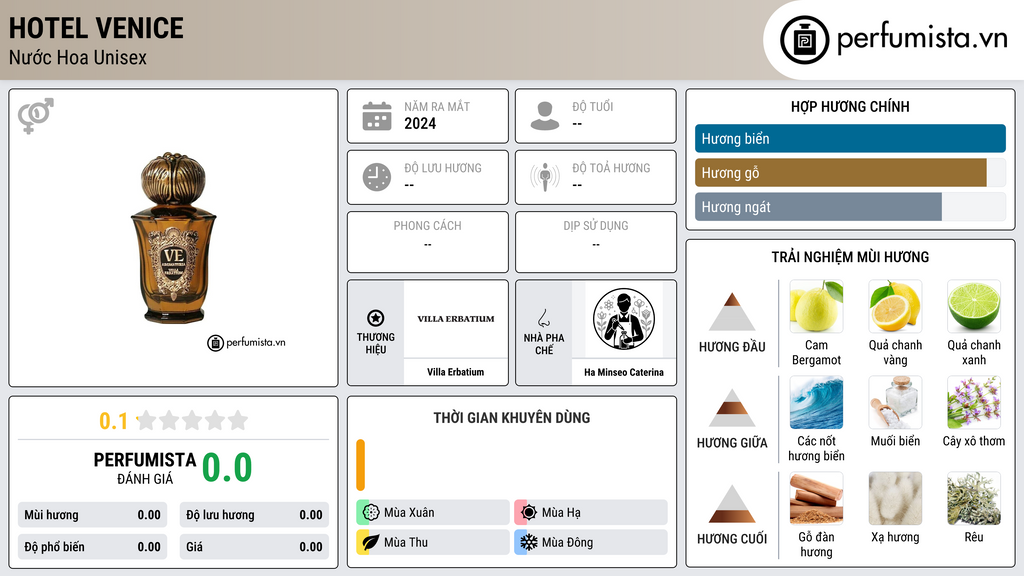The image size is (1024, 576).
Task: Click the orange recommended-time bar
Action: click(x=360, y=465)
